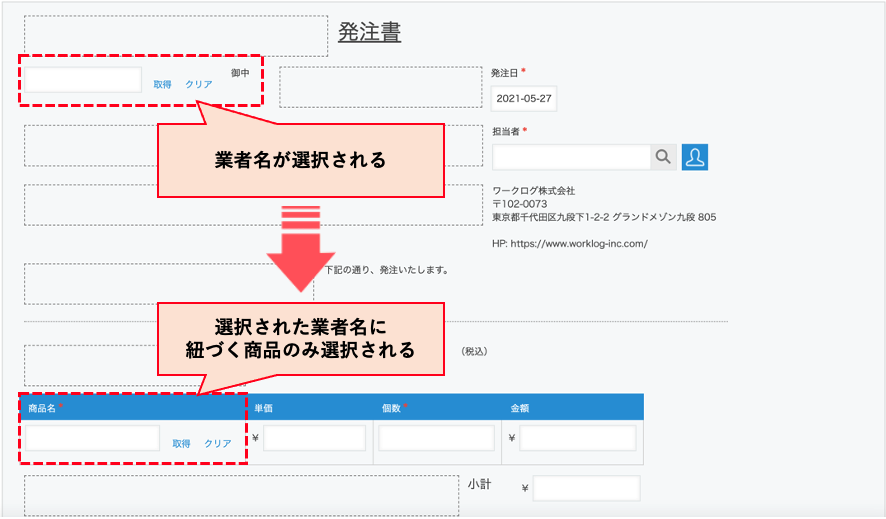Click the 担当者 search input field
The height and width of the screenshot is (519, 886).
[571, 157]
